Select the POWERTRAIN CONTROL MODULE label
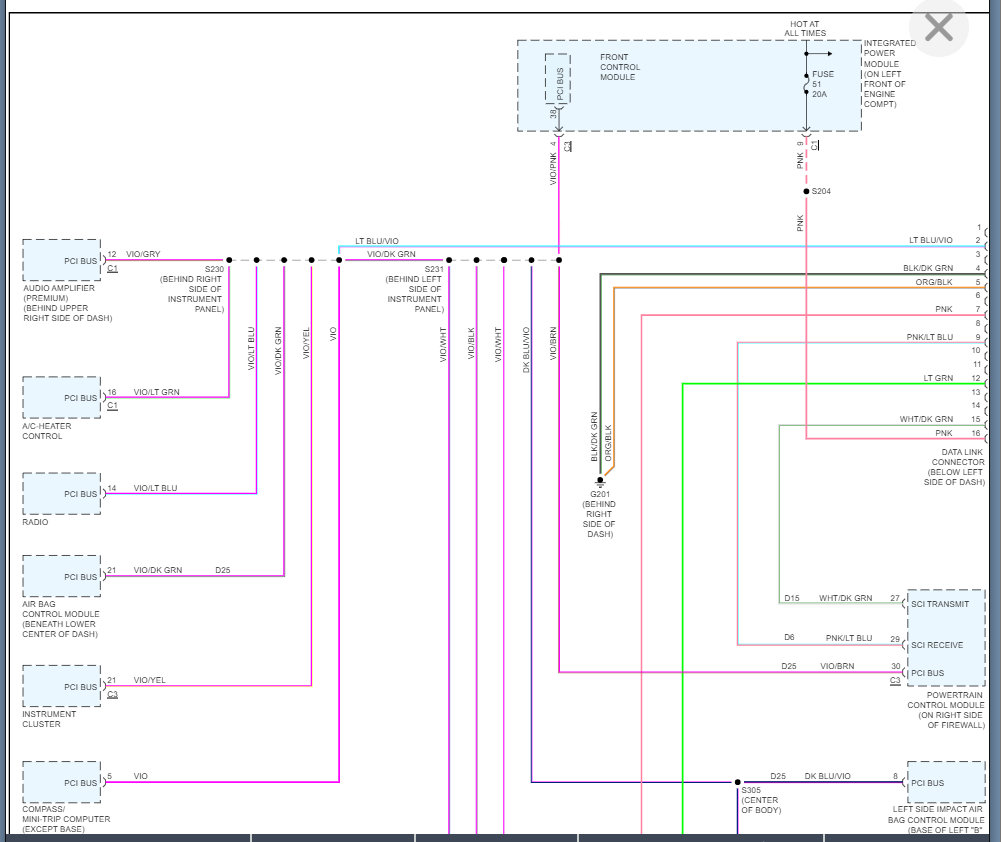This screenshot has height=842, width=1001. [946, 710]
